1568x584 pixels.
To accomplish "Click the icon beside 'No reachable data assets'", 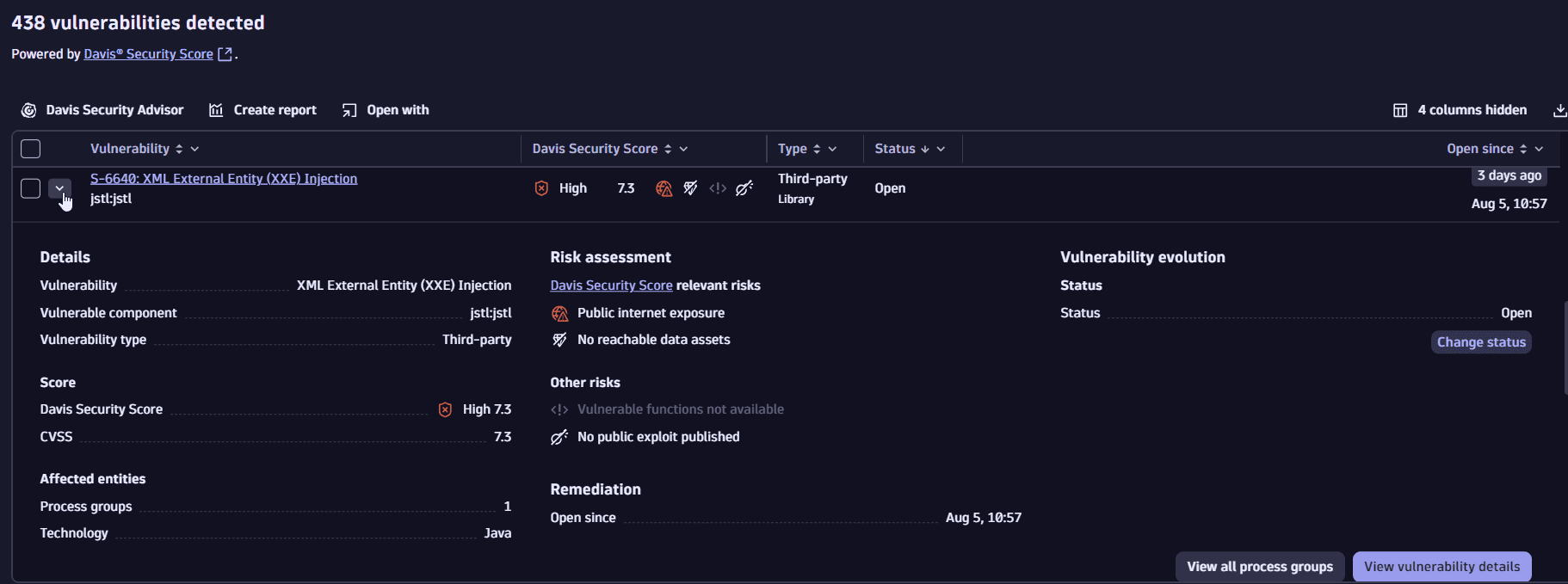I will [559, 341].
